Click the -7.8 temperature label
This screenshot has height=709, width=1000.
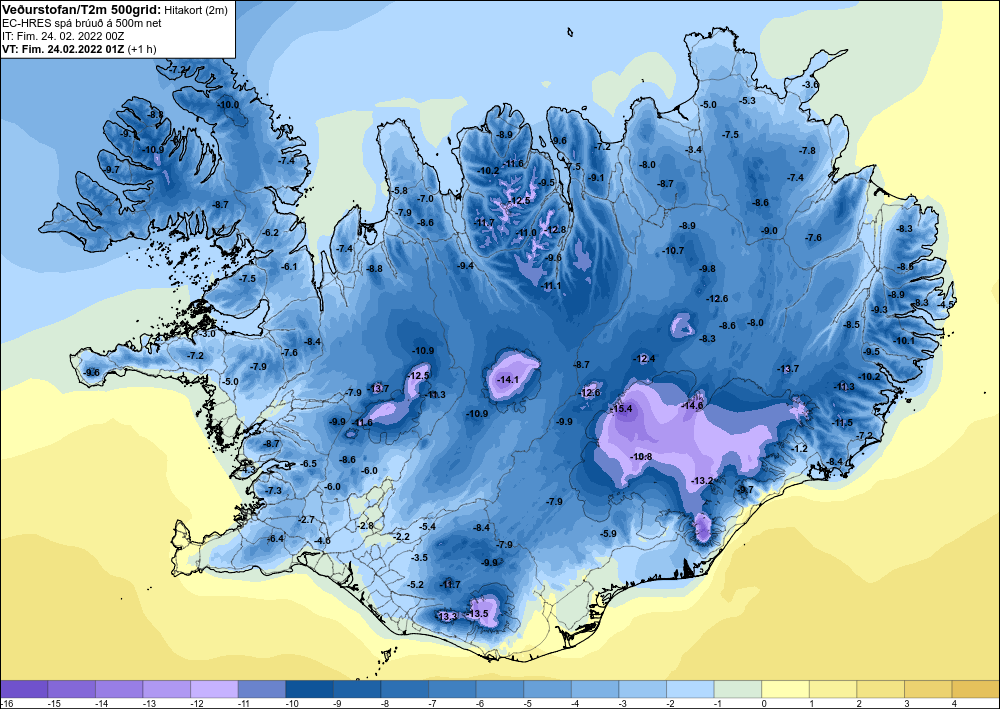[807, 150]
